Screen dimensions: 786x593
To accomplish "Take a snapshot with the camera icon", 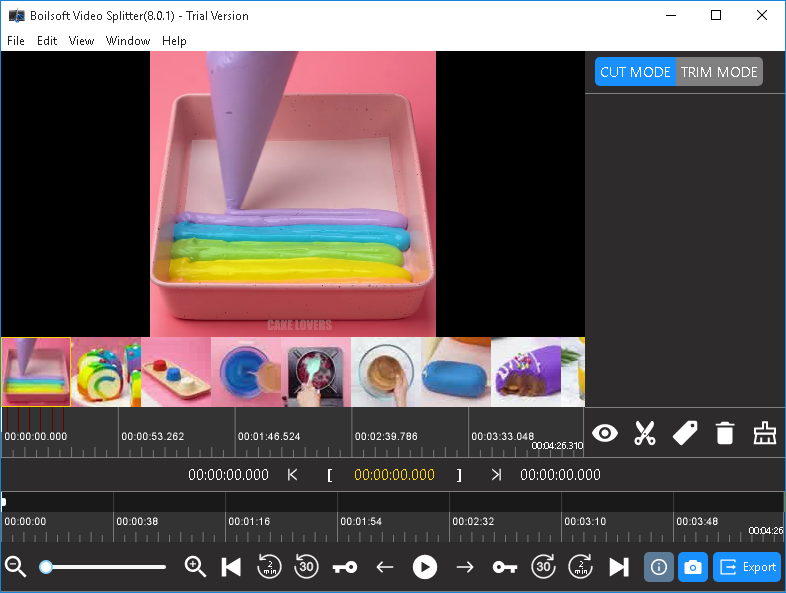I will click(x=692, y=567).
